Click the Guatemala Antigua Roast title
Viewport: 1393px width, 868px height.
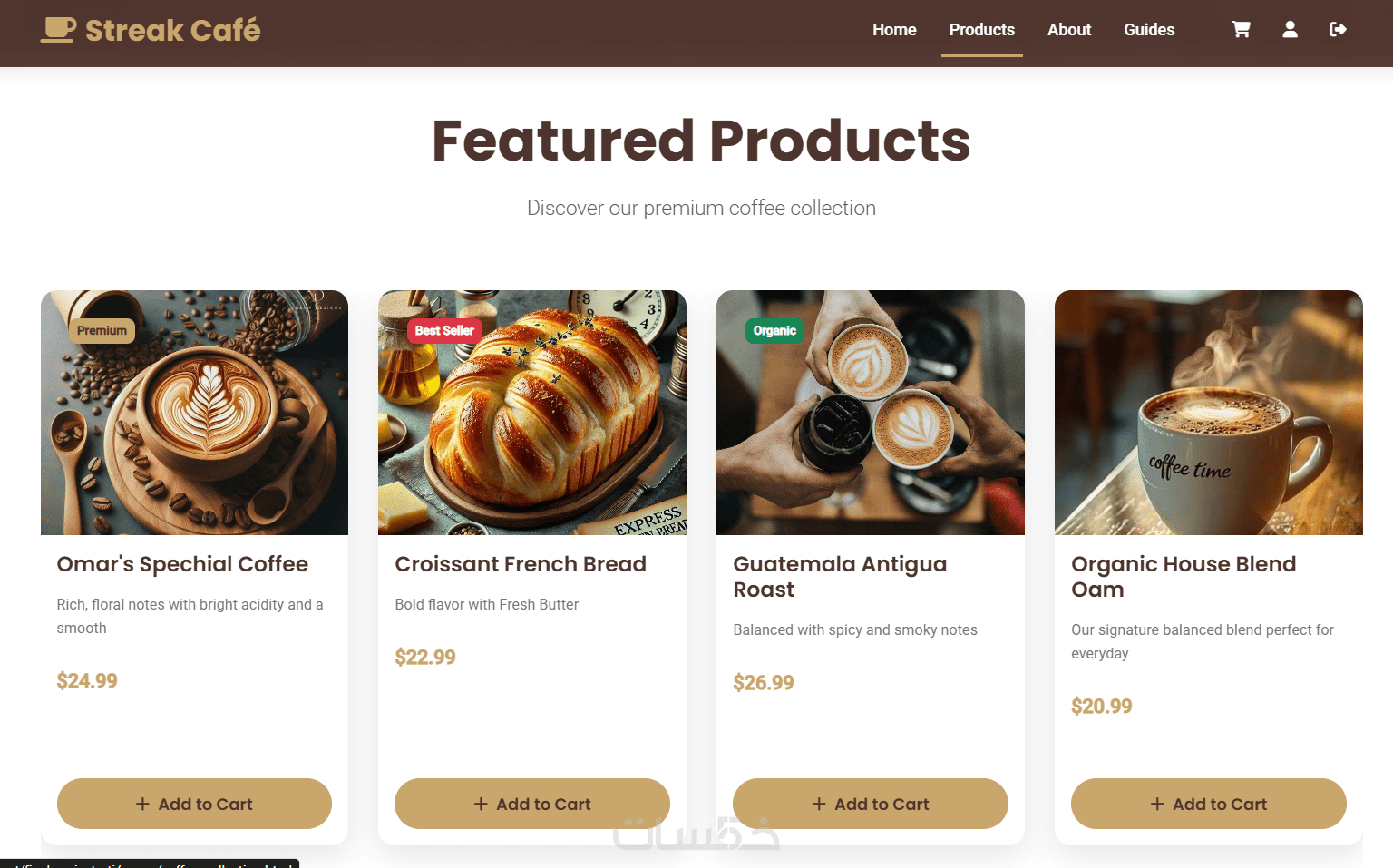click(840, 577)
